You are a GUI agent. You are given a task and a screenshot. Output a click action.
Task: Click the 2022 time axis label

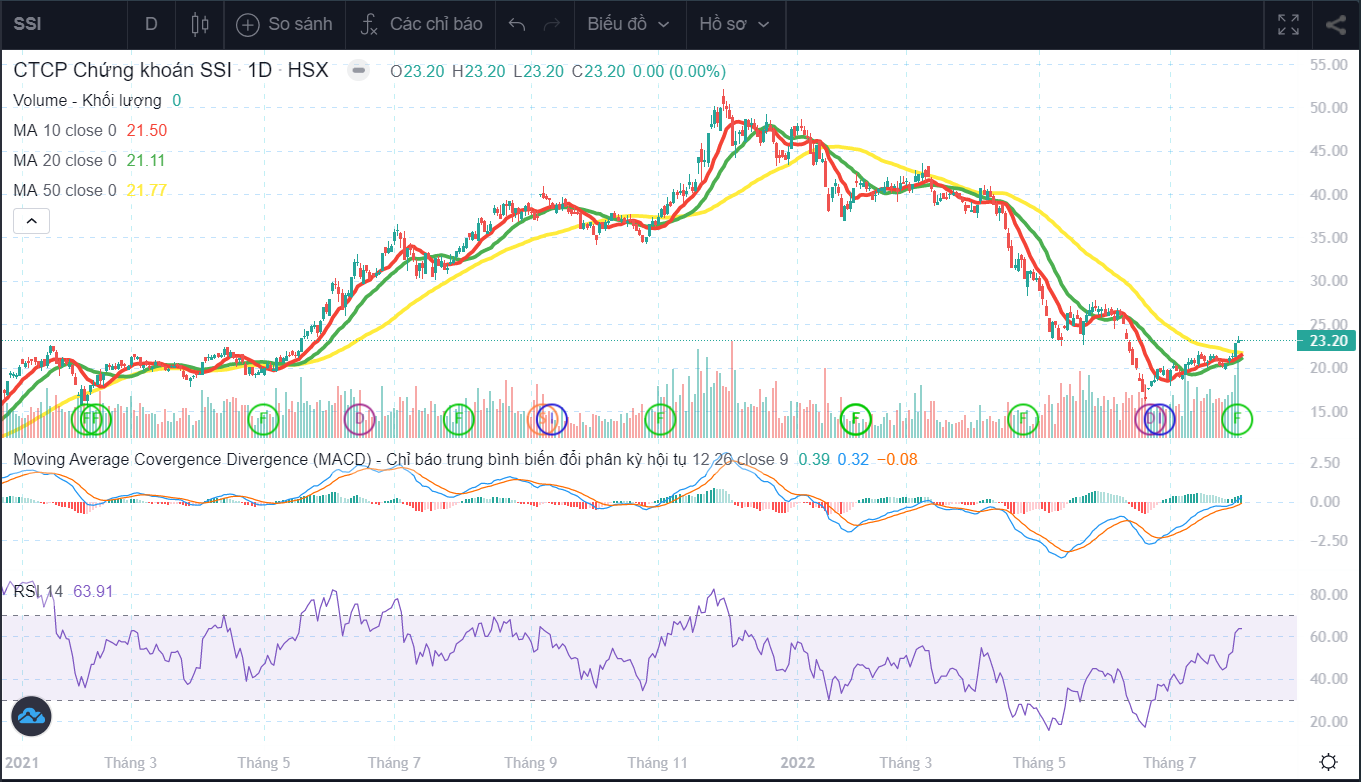point(797,763)
